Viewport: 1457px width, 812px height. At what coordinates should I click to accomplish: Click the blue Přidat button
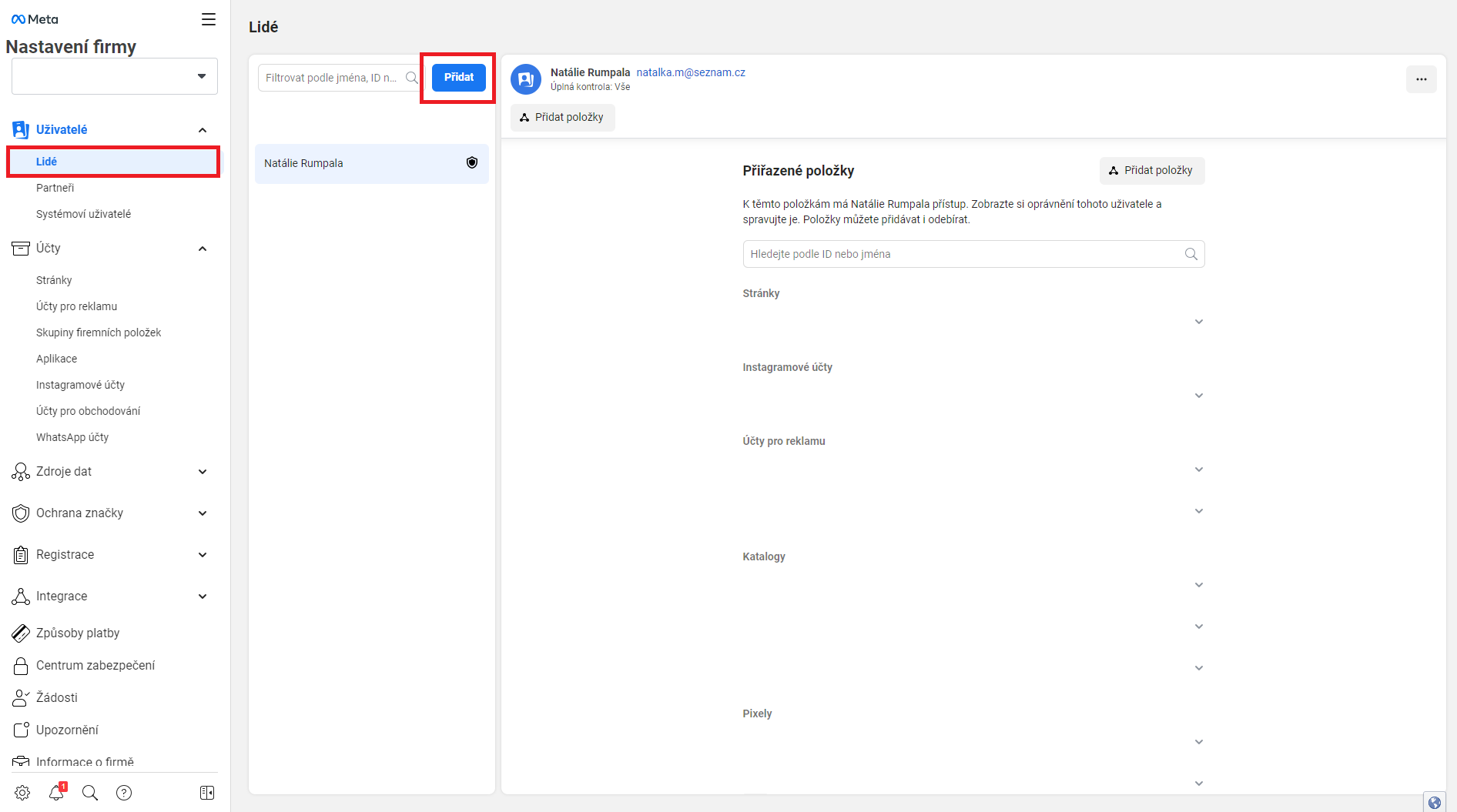click(459, 78)
